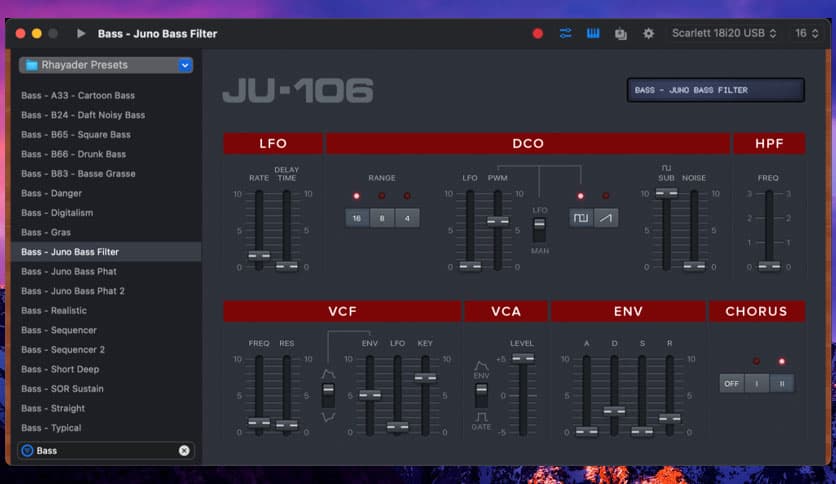Select the sawtooth waveform button

606,217
